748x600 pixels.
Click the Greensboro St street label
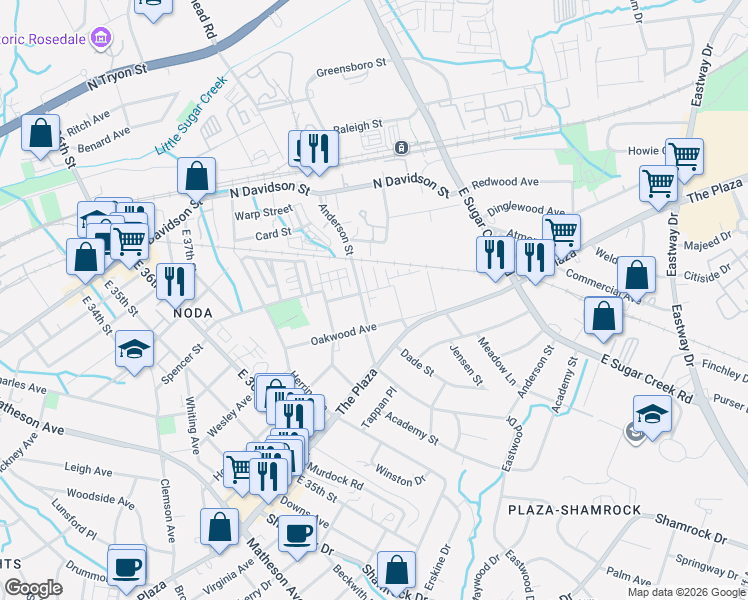[x=351, y=67]
